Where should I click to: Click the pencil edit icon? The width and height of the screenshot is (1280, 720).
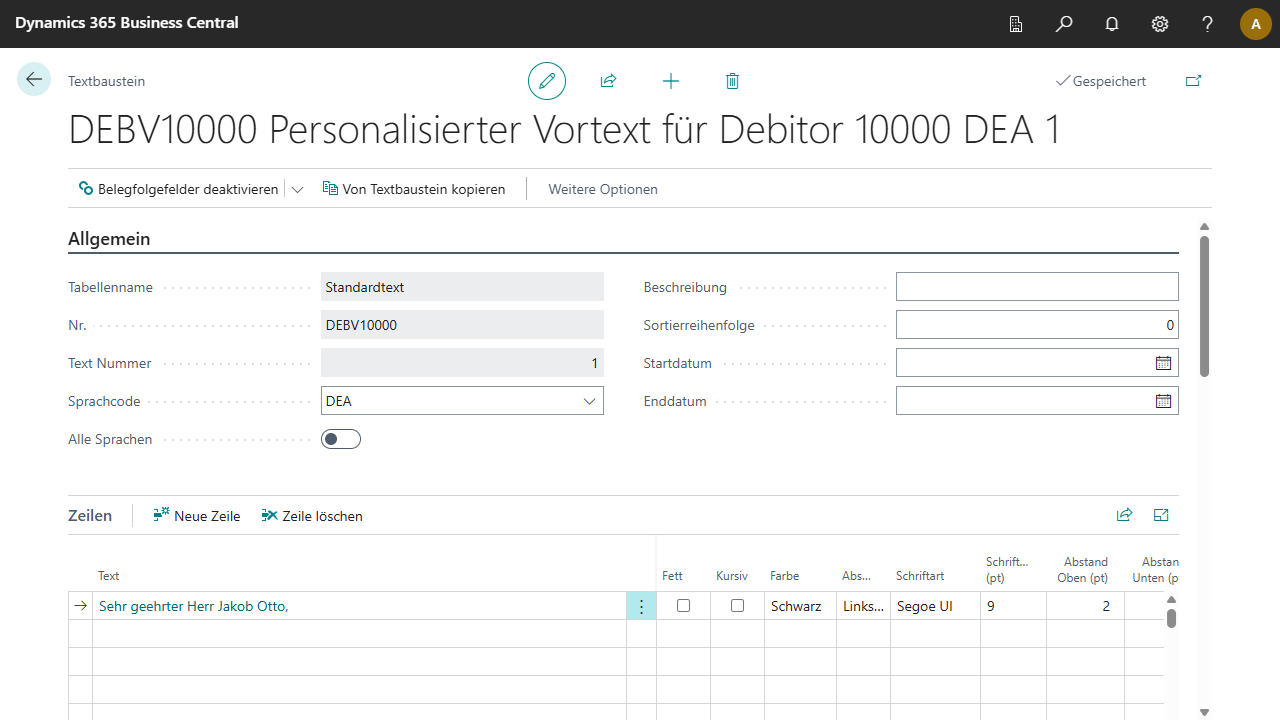[547, 81]
